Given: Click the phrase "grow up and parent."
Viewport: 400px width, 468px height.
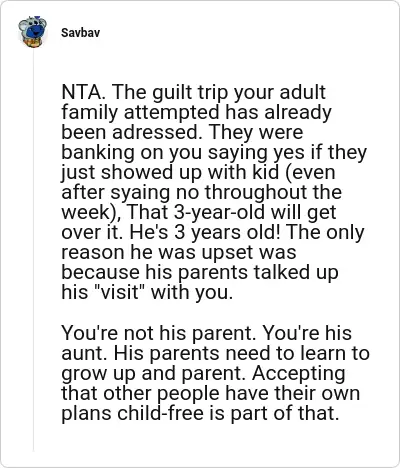Looking at the screenshot, I should coord(154,374).
